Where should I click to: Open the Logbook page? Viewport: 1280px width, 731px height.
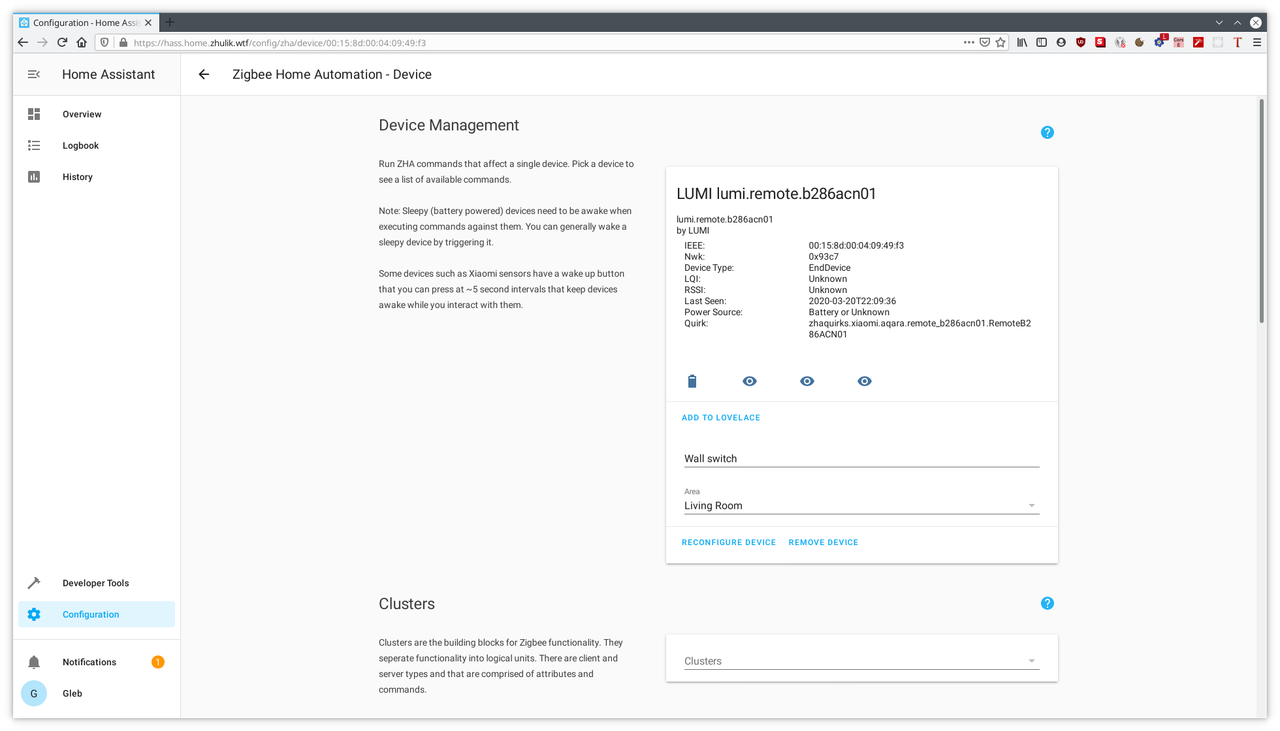pos(96,145)
